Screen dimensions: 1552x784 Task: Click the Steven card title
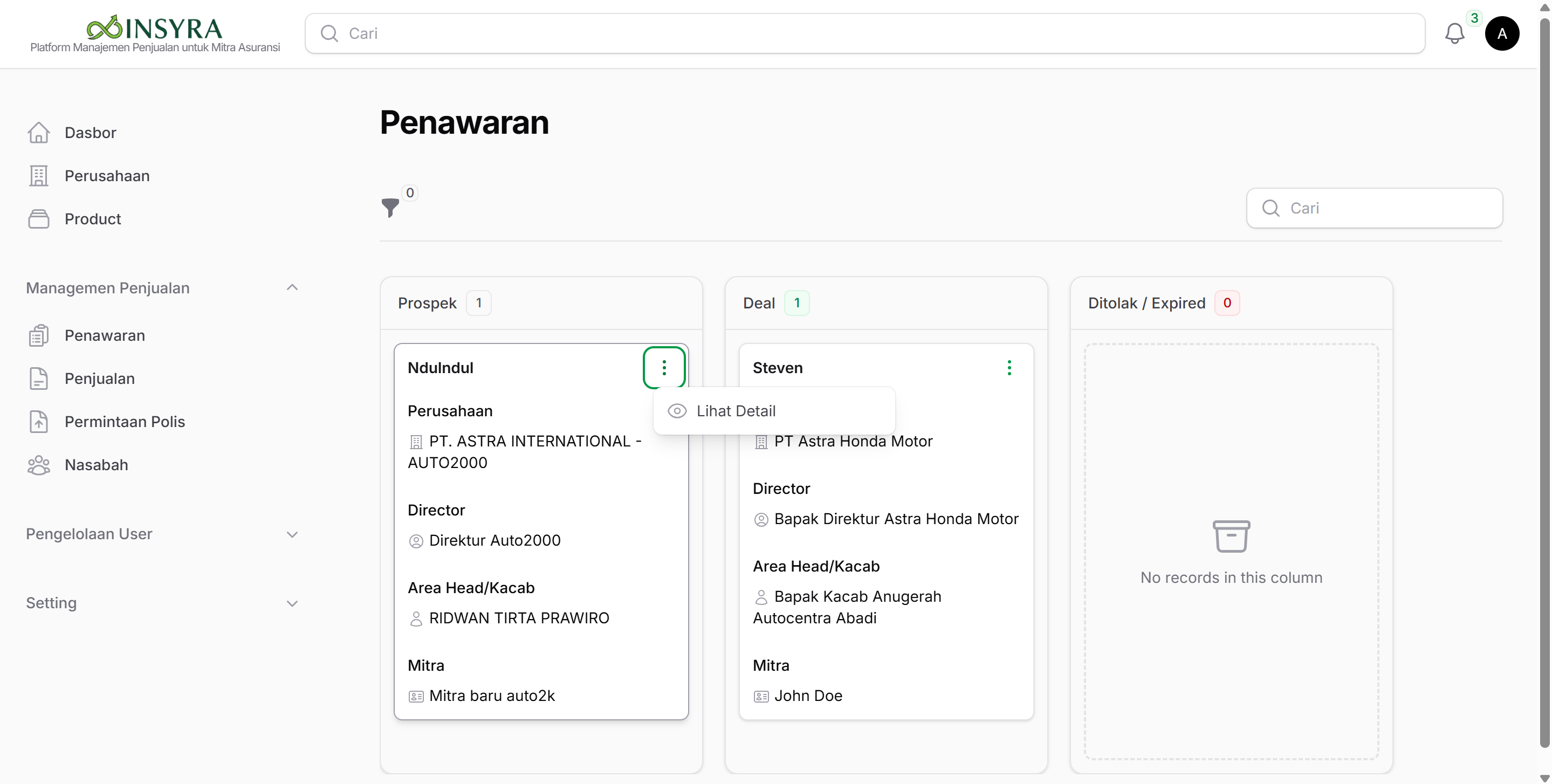point(777,368)
